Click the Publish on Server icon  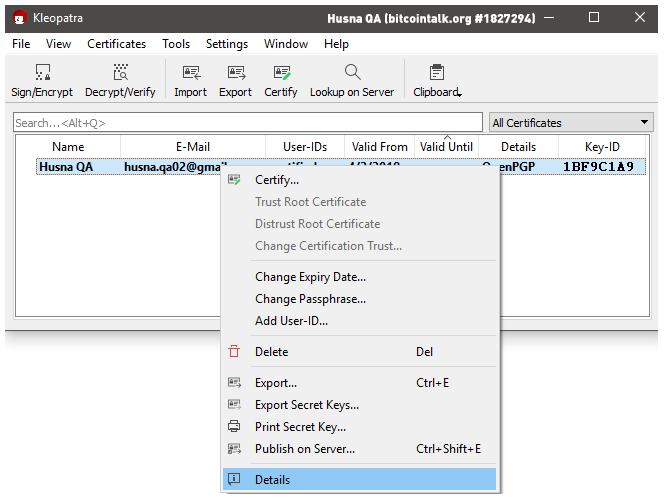(x=234, y=448)
